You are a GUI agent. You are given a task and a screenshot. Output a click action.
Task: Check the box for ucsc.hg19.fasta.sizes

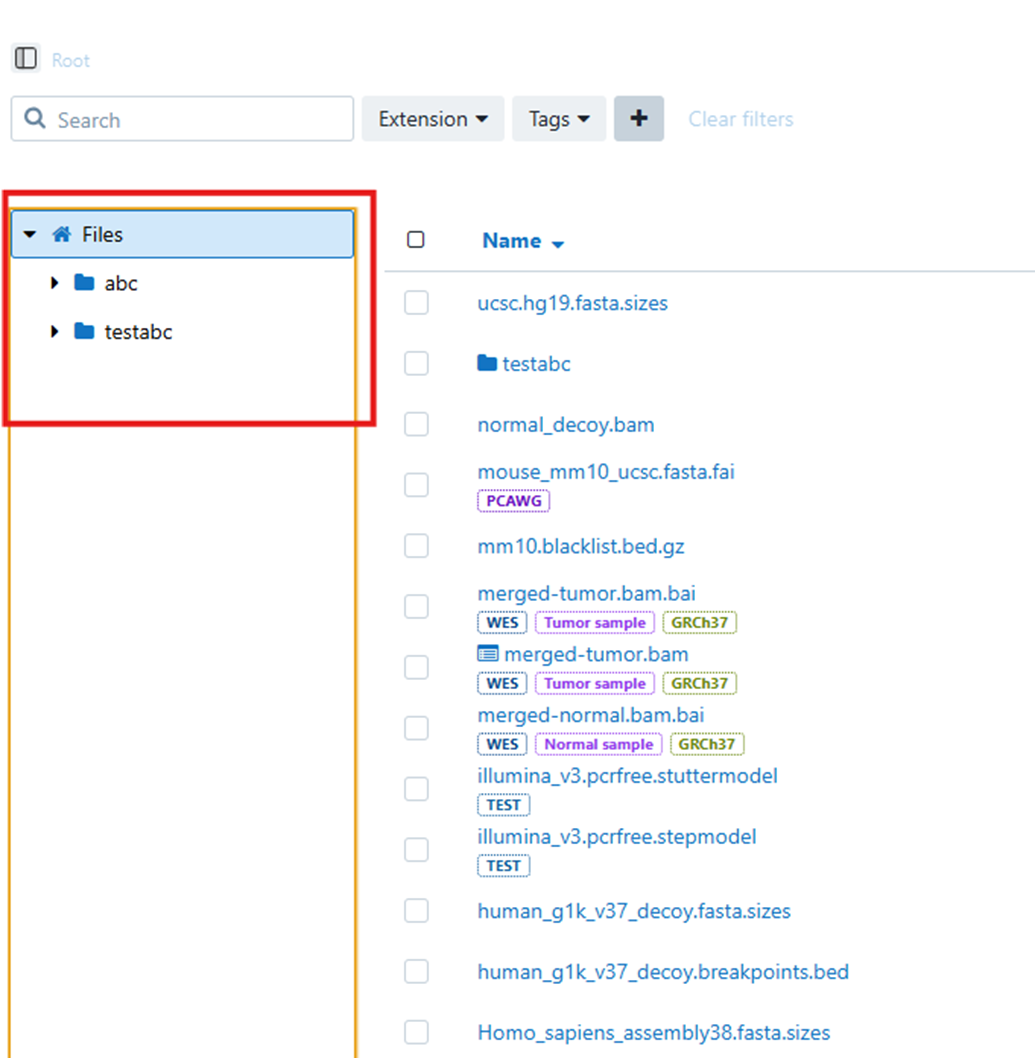click(x=416, y=302)
